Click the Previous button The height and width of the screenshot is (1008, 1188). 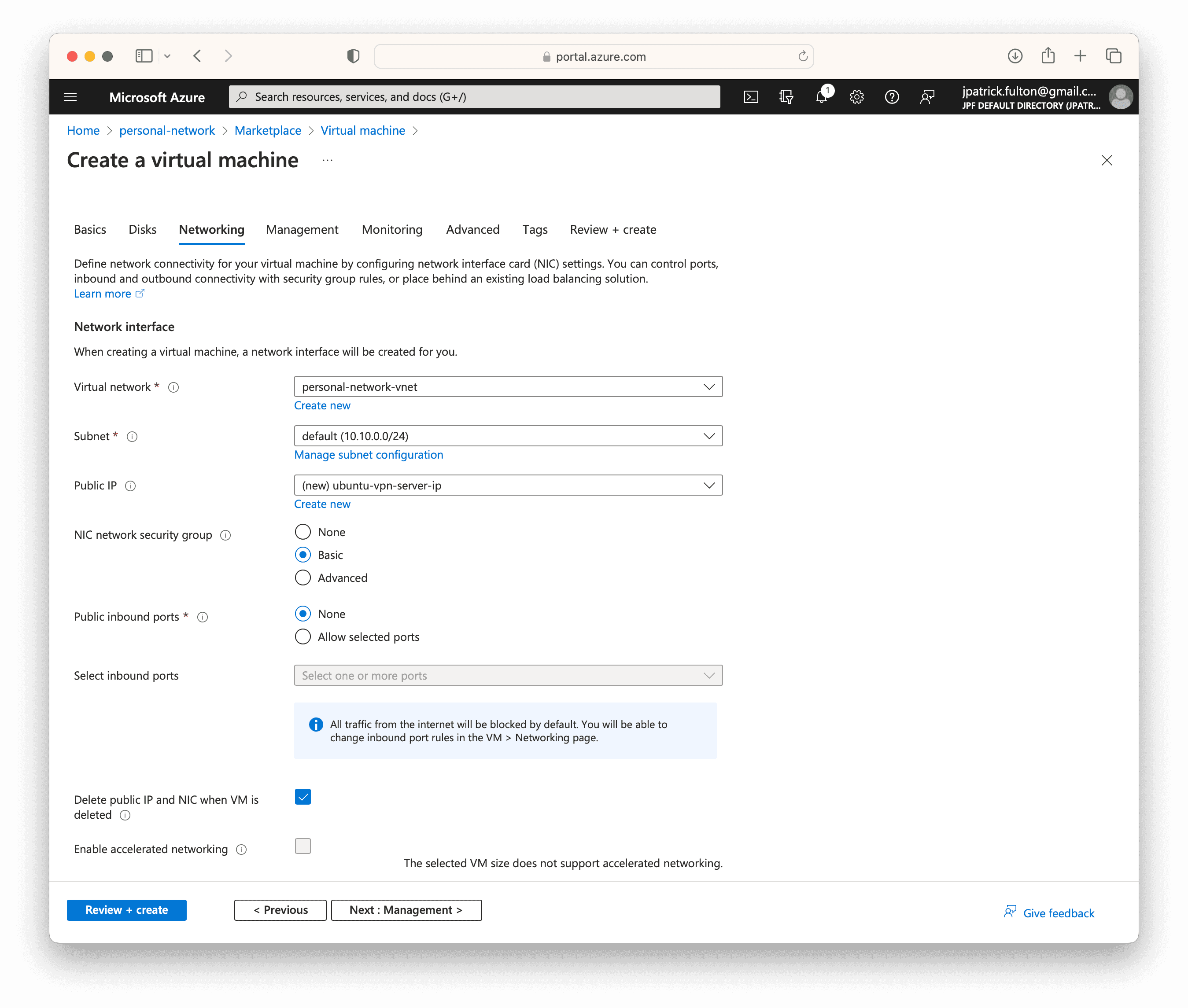click(x=280, y=910)
